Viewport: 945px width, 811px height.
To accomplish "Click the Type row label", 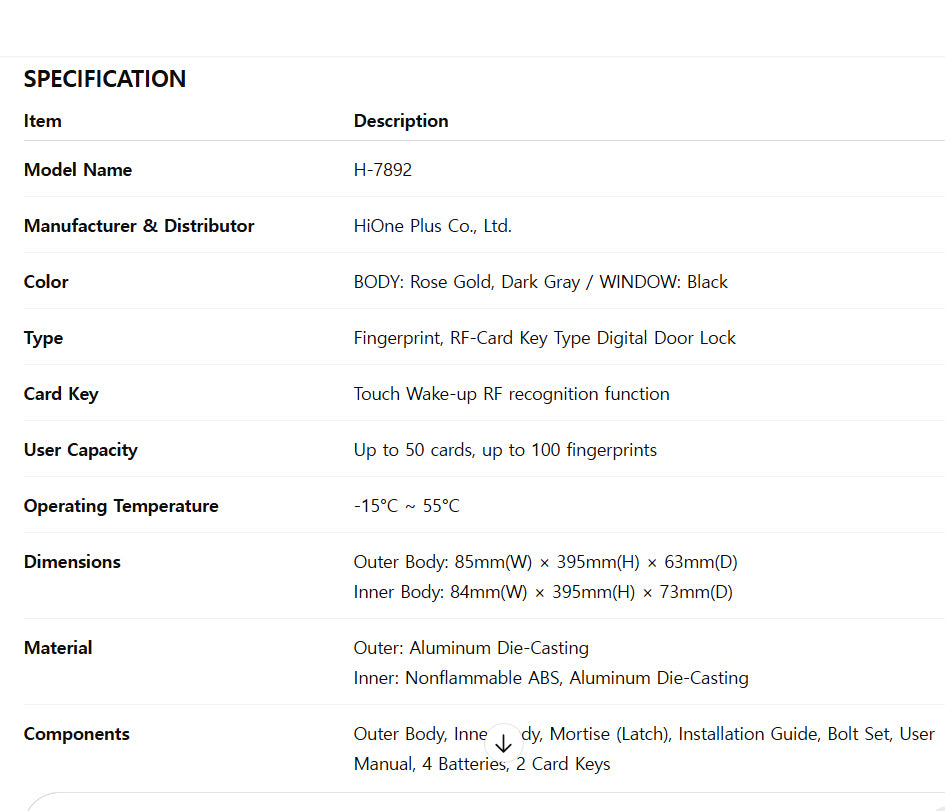I will point(43,338).
